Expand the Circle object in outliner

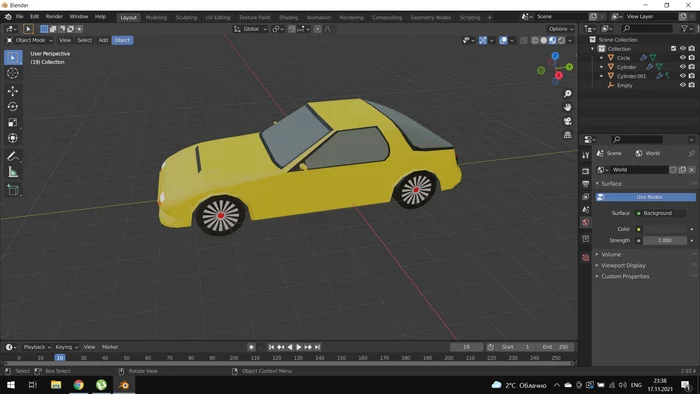click(x=601, y=58)
